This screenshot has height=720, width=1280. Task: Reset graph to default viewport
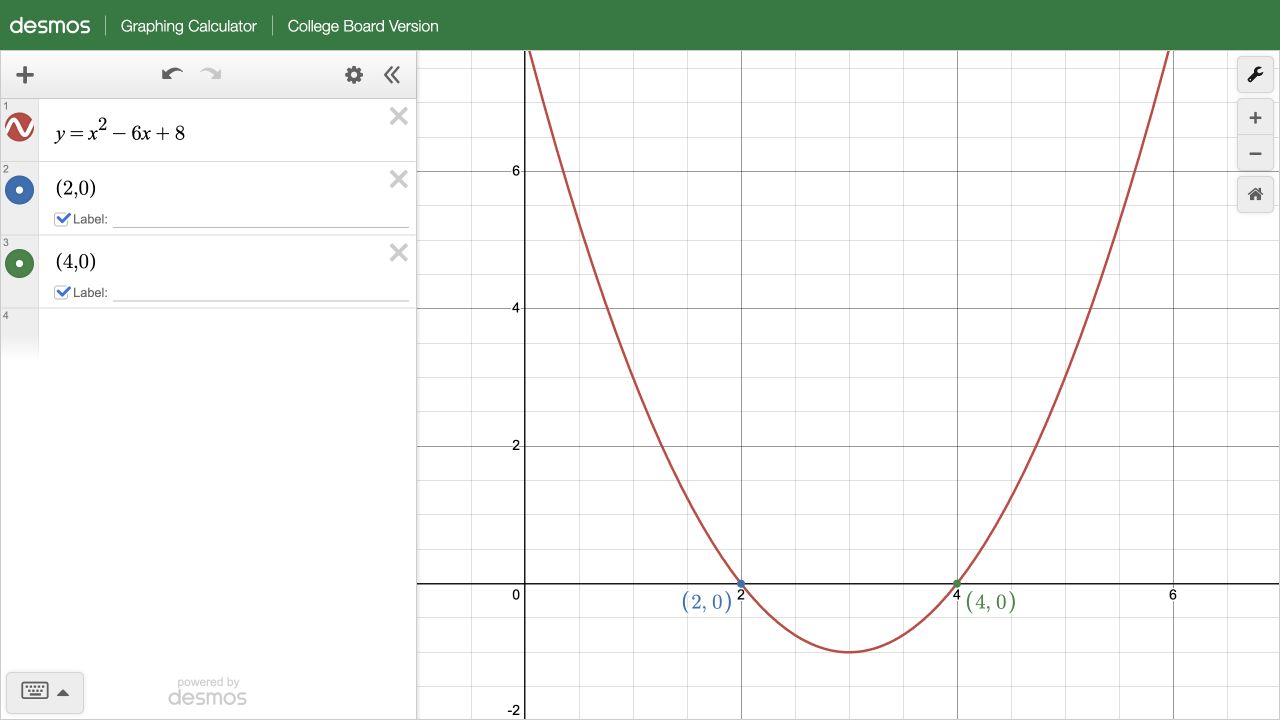click(x=1256, y=194)
